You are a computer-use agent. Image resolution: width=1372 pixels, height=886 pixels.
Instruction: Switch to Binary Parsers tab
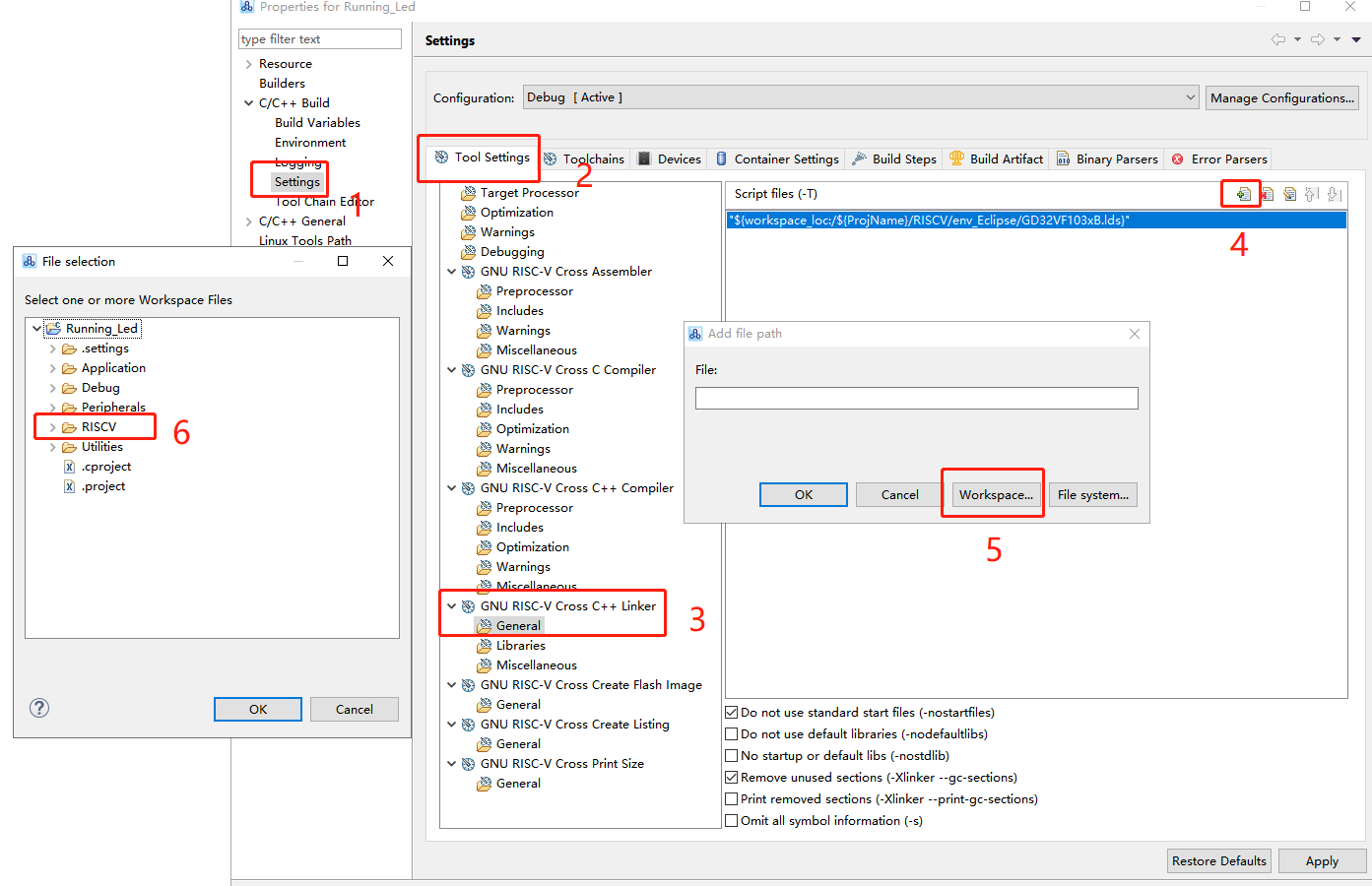click(x=1108, y=158)
